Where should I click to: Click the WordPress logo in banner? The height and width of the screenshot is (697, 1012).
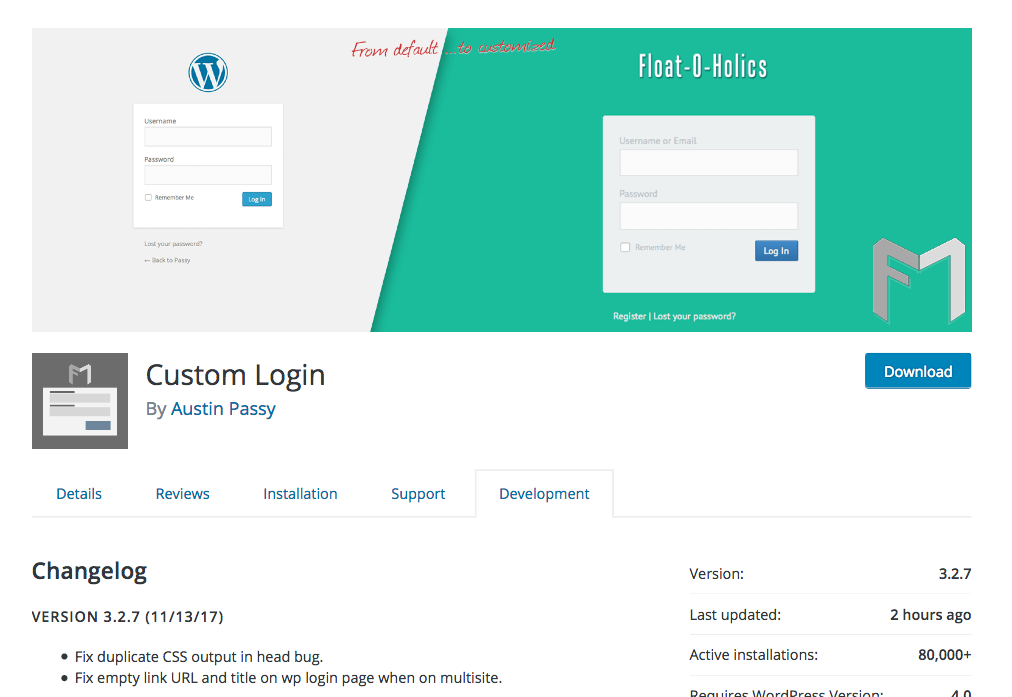[x=208, y=72]
